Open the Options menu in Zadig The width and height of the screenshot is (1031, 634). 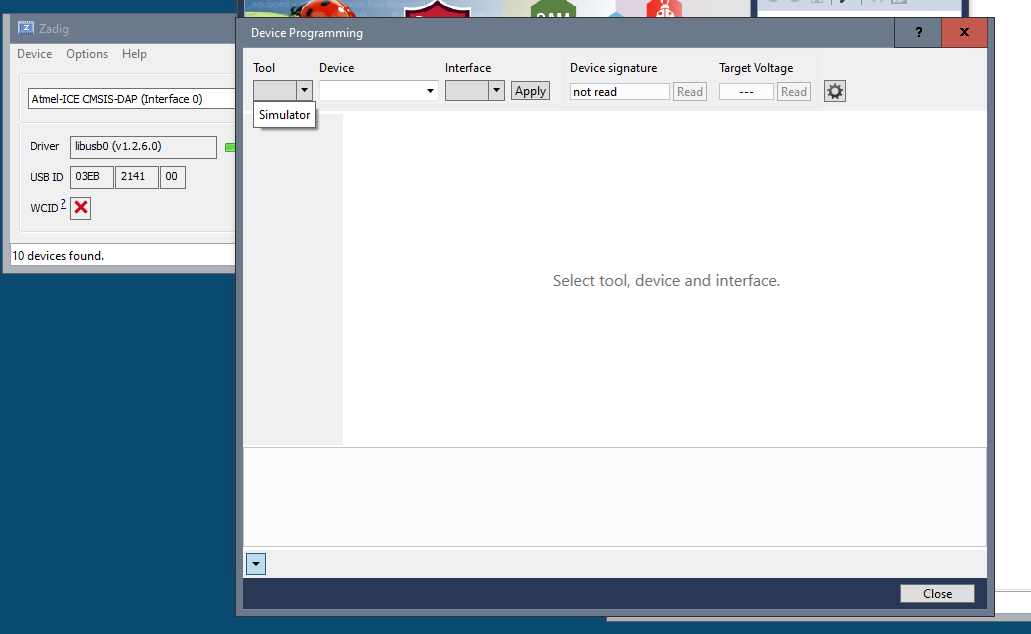point(87,54)
